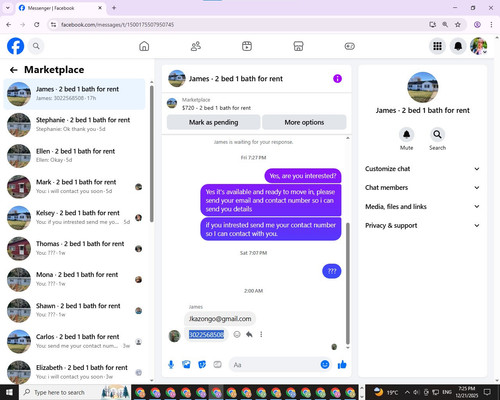500x400 pixels.
Task: Open Stephanie - 2 bed 1 bath conversation
Action: pyautogui.click(x=74, y=125)
